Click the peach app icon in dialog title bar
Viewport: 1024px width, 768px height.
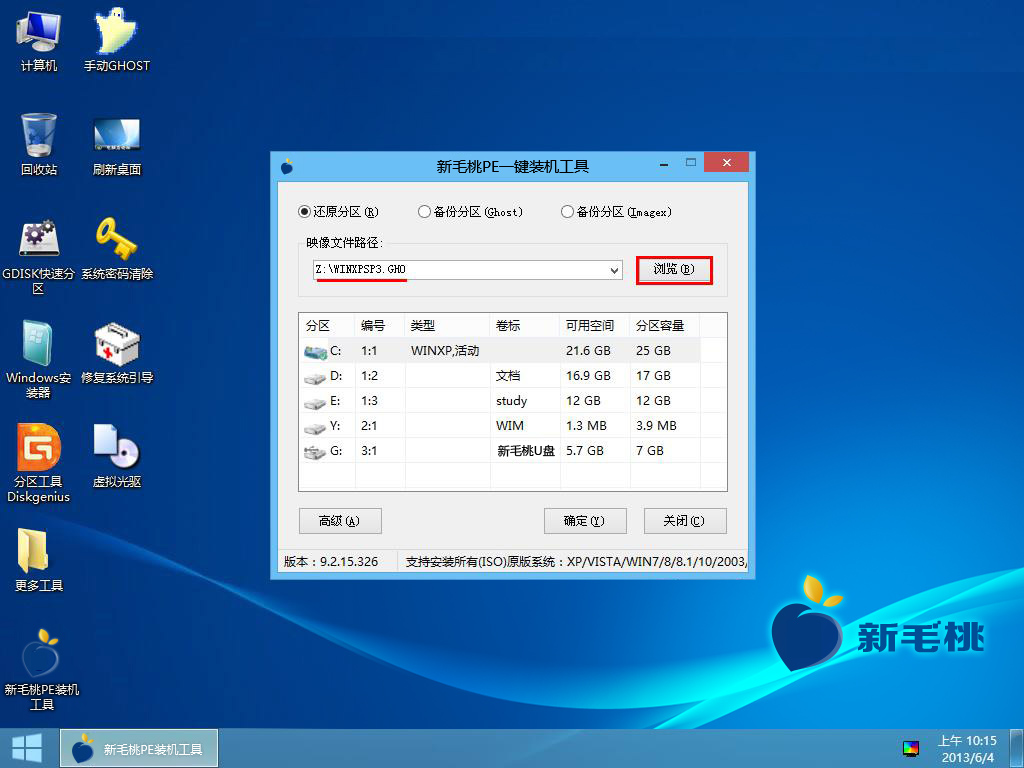[287, 167]
